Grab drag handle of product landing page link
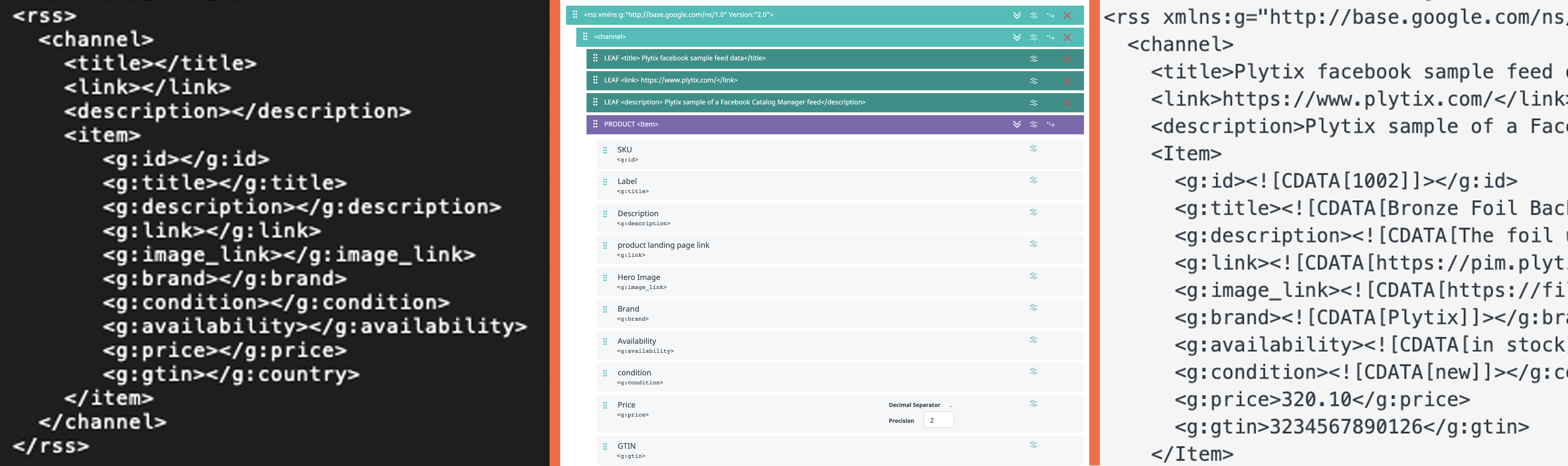Image resolution: width=1568 pixels, height=466 pixels. pyautogui.click(x=605, y=246)
